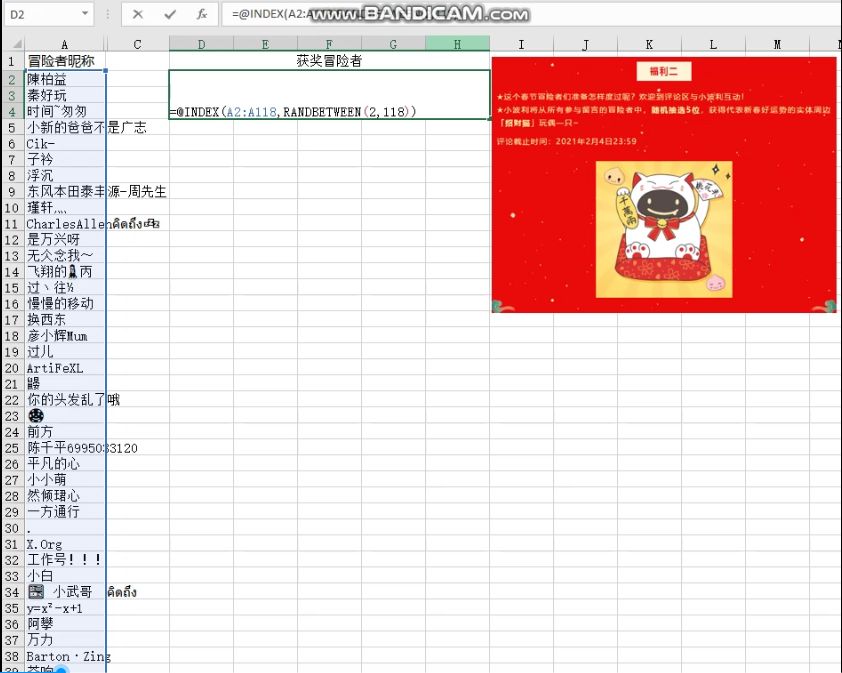
Task: Select the cell containing 是万兴呀
Action: coord(64,240)
